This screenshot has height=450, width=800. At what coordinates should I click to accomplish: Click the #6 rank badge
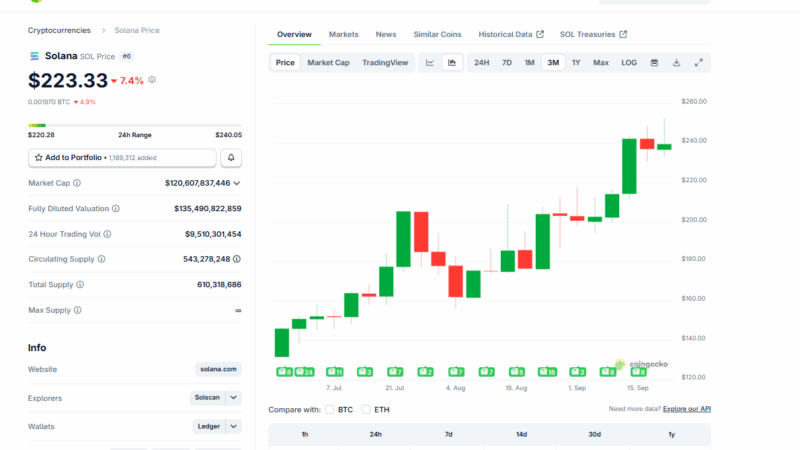(x=127, y=56)
